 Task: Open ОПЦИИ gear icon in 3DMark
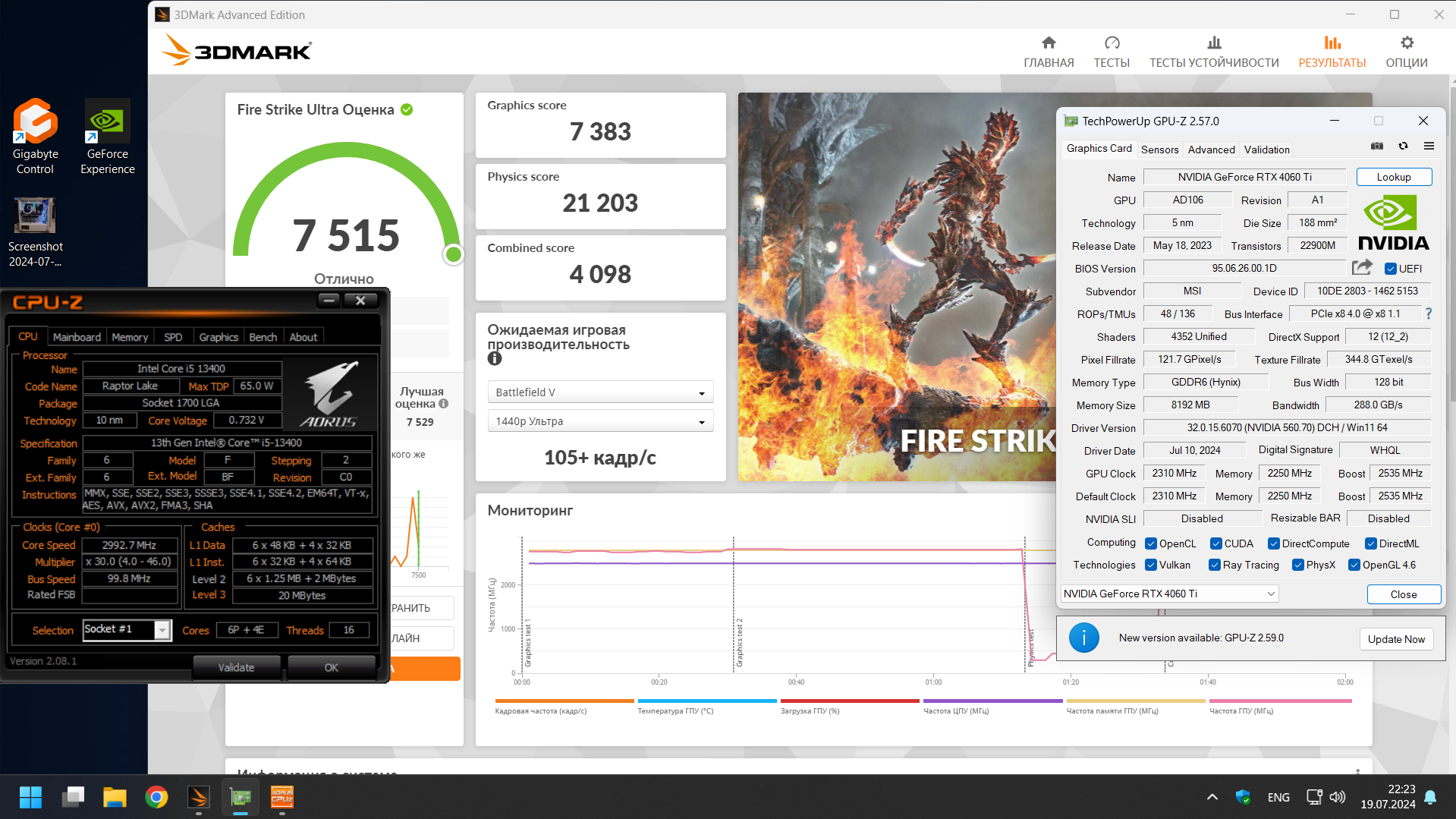coord(1407,43)
